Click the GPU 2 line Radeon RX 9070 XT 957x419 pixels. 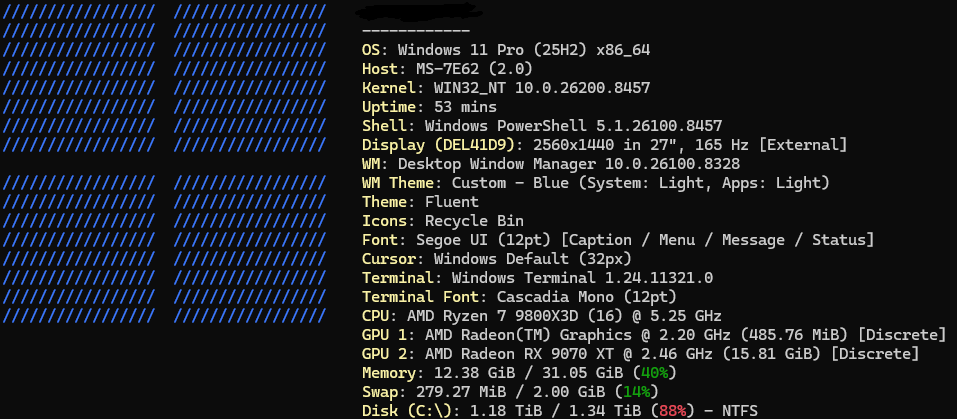640,354
